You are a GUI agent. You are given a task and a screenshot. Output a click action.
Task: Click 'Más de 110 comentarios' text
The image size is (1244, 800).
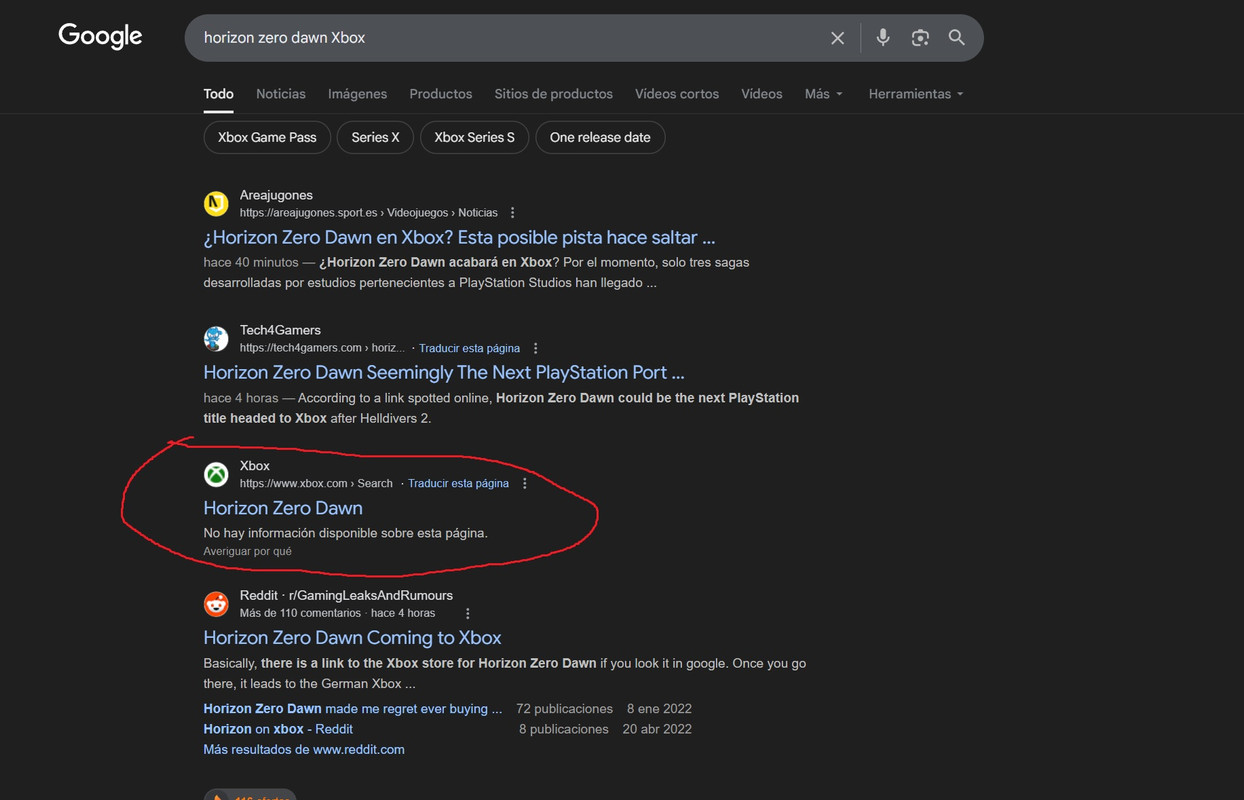point(300,614)
